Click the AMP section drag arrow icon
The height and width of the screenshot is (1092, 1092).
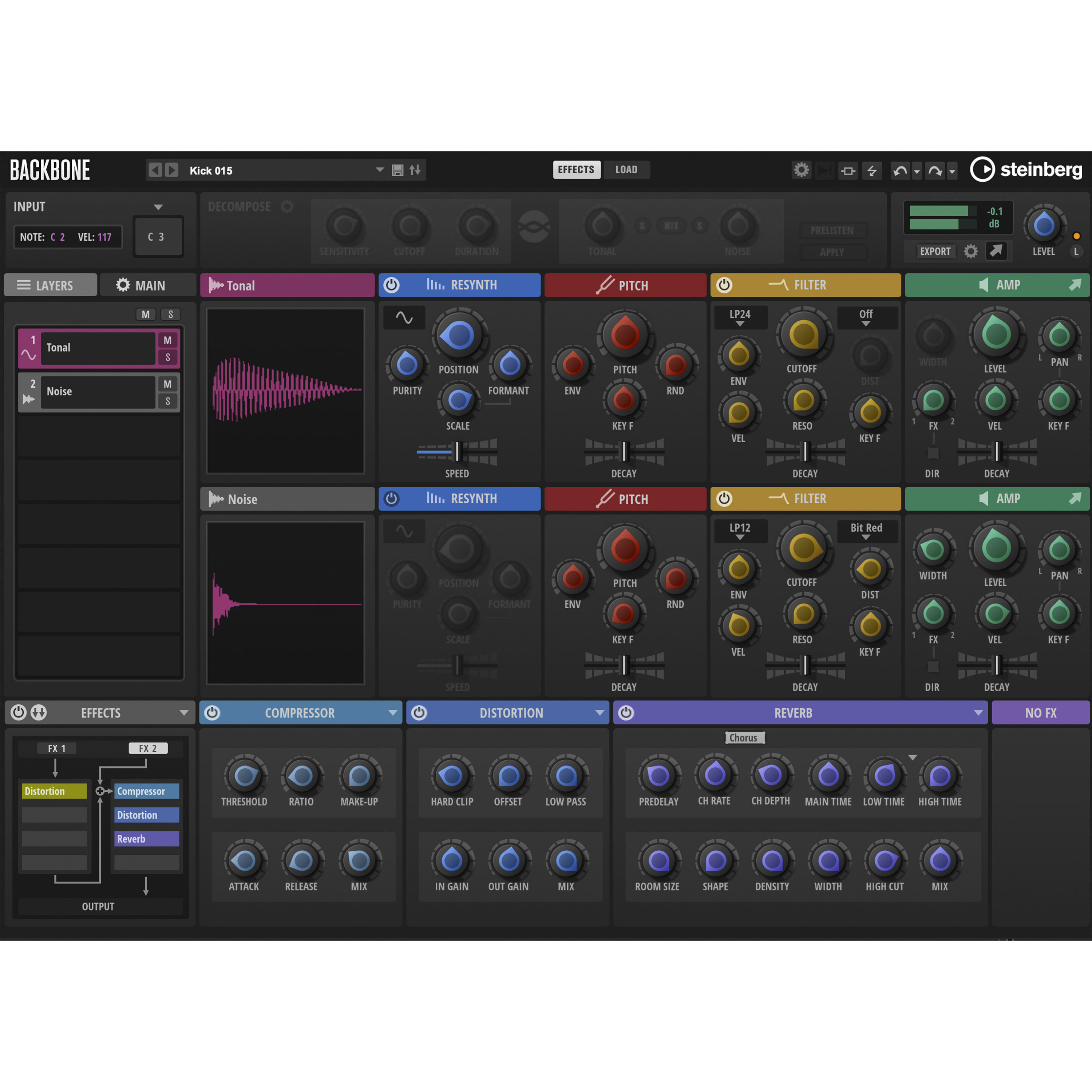pyautogui.click(x=1076, y=285)
